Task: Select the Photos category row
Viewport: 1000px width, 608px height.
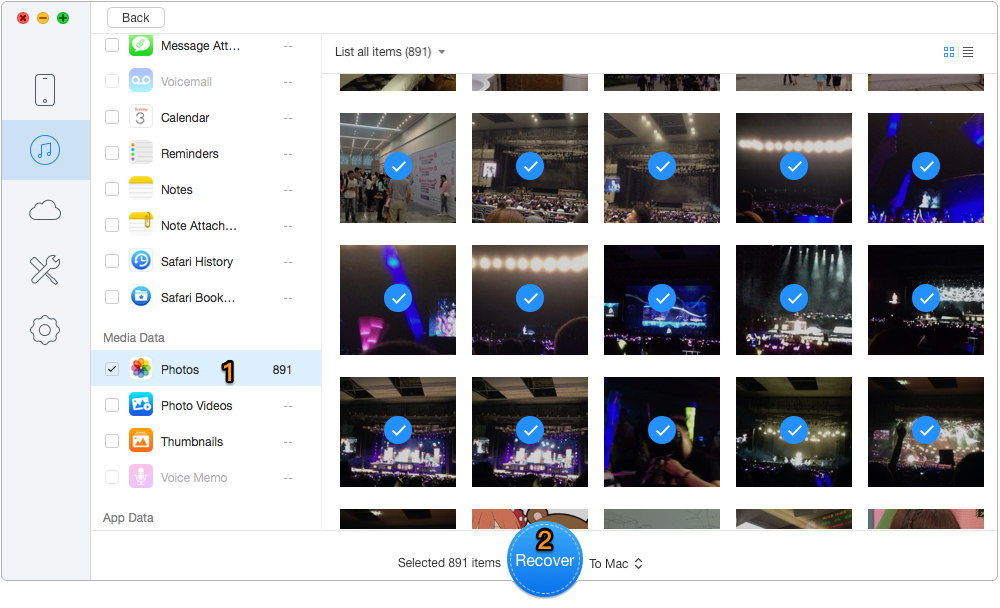Action: pyautogui.click(x=206, y=369)
